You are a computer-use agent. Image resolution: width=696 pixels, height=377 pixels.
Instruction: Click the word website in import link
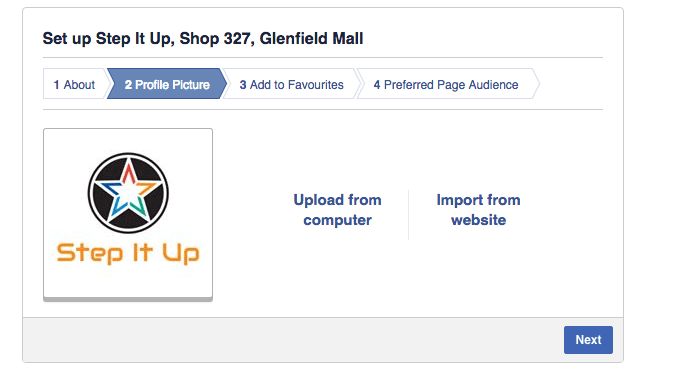[478, 220]
